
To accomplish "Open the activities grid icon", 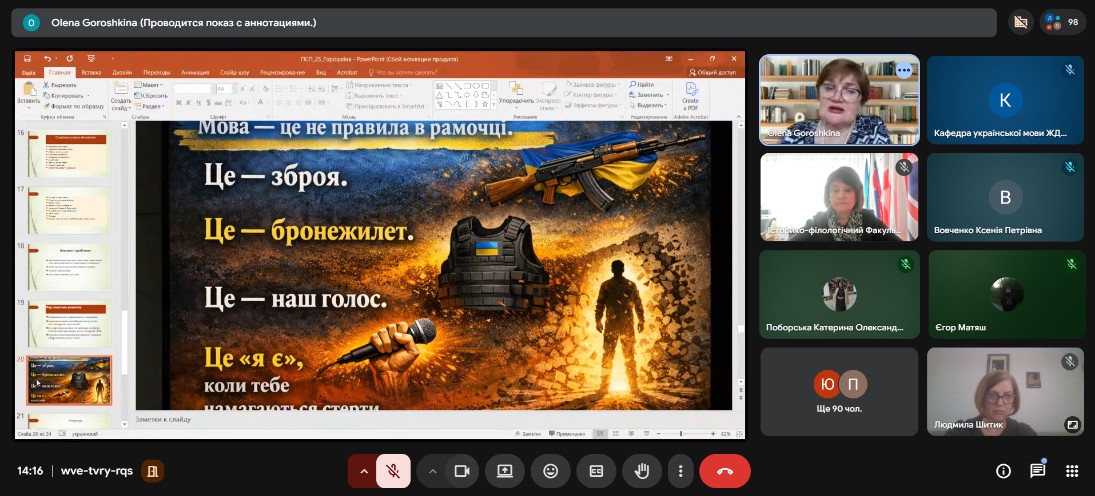I will pyautogui.click(x=1071, y=471).
